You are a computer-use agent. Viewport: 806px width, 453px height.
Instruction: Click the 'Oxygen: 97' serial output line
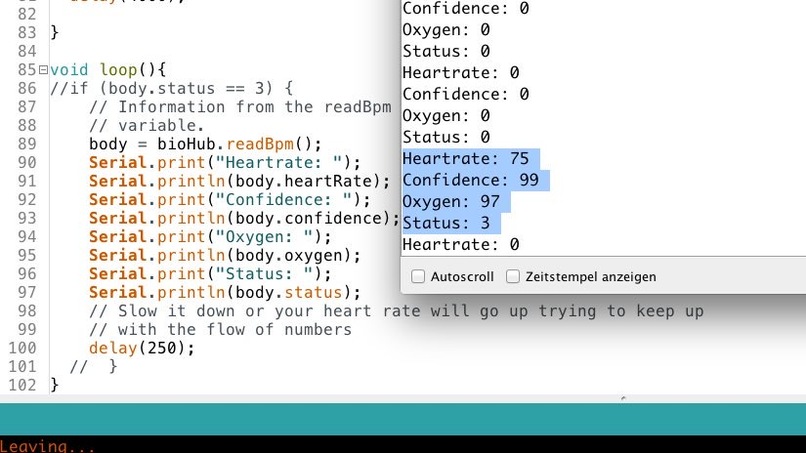[x=451, y=202]
